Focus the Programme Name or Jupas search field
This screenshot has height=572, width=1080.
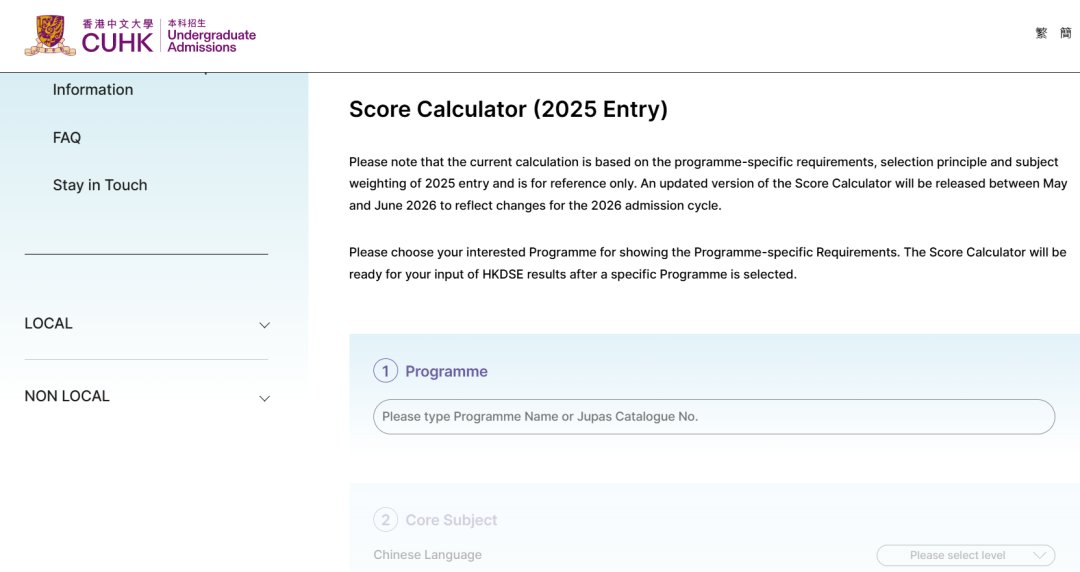(x=713, y=417)
